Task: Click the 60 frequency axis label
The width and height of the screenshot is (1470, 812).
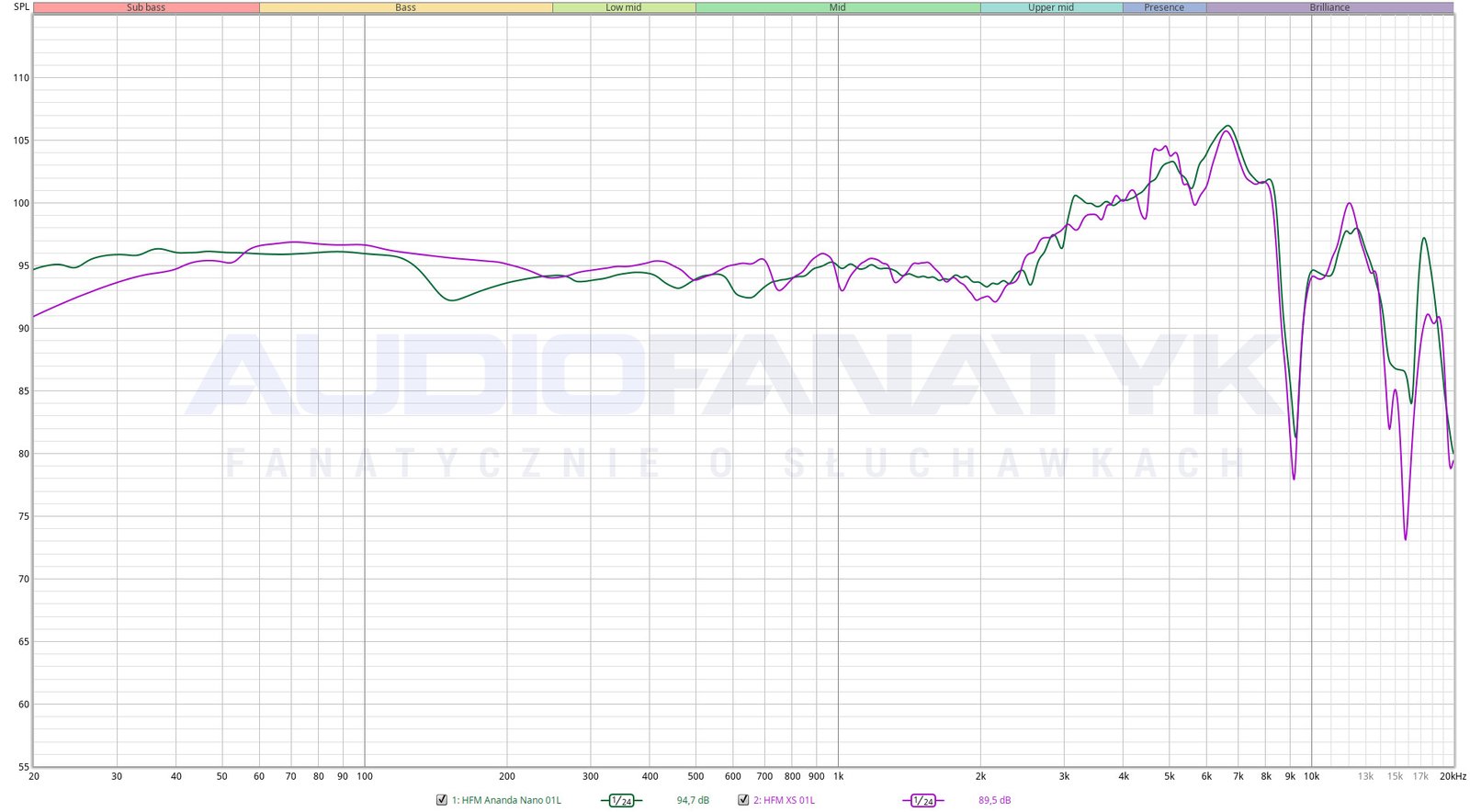Action: pyautogui.click(x=259, y=776)
